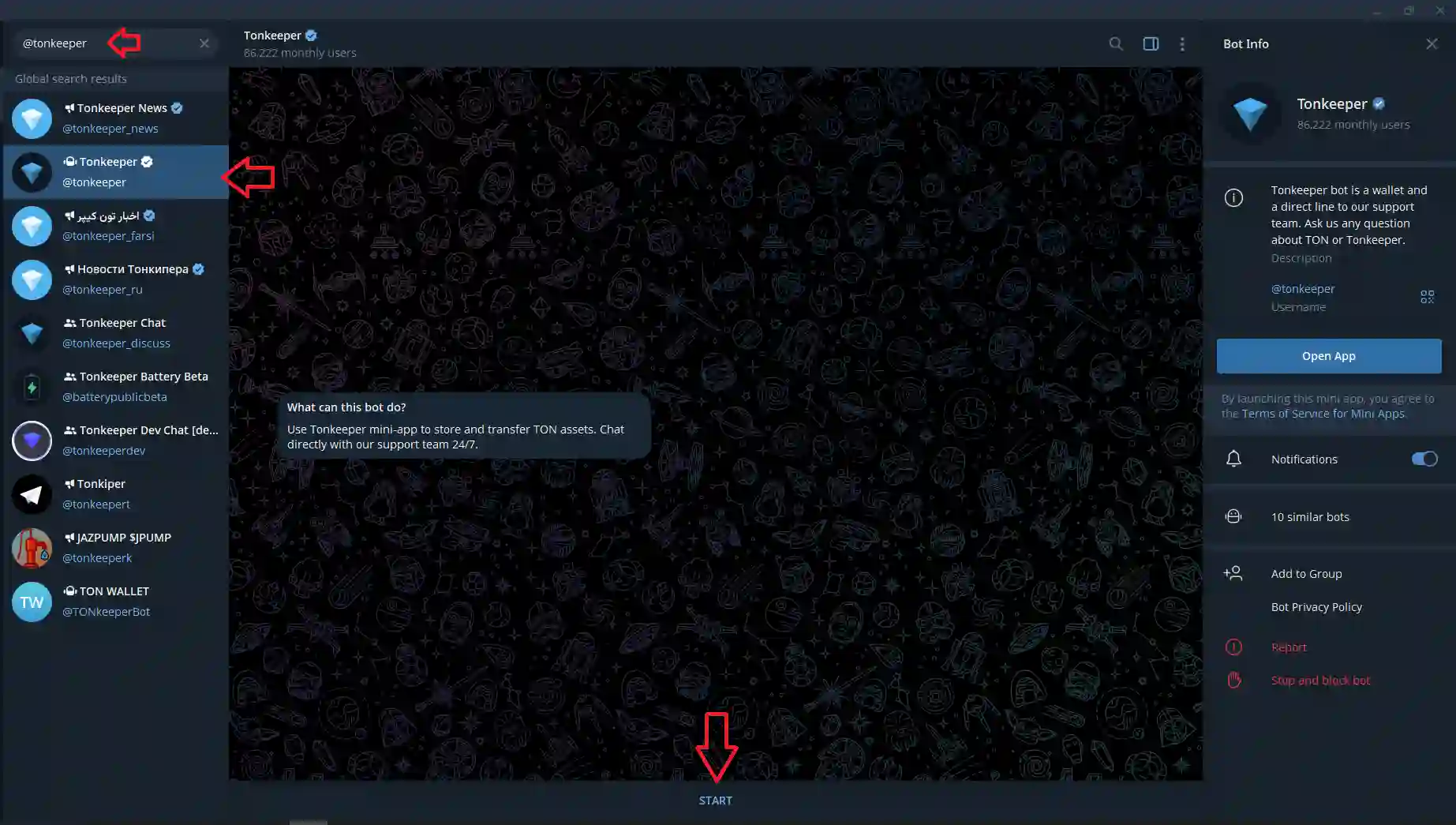Open the Tonkeeper Battery Beta group avatar
1456x825 pixels.
point(32,387)
